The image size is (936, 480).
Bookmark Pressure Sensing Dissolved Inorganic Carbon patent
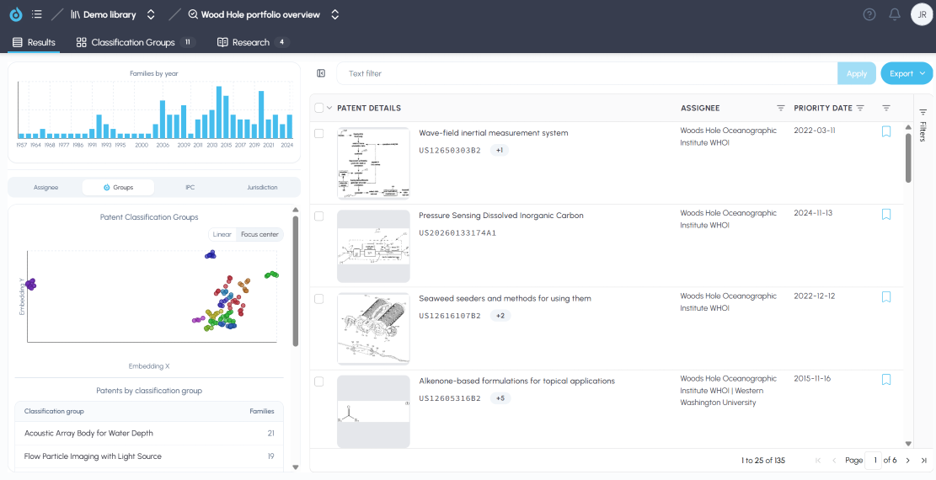(x=886, y=214)
